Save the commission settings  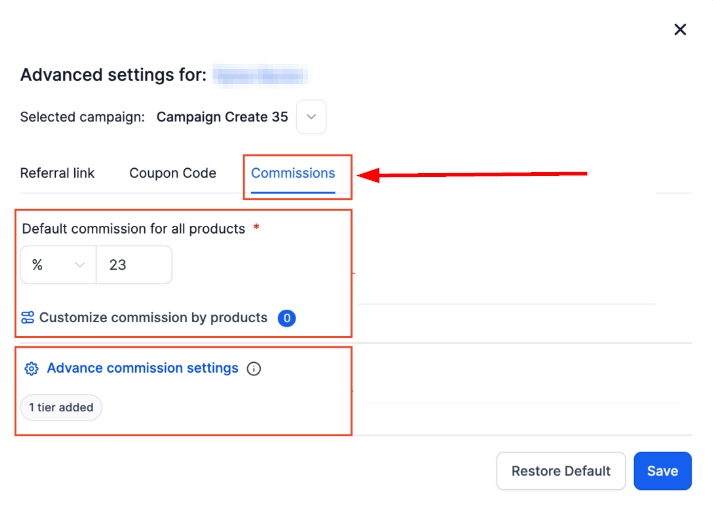(x=662, y=471)
